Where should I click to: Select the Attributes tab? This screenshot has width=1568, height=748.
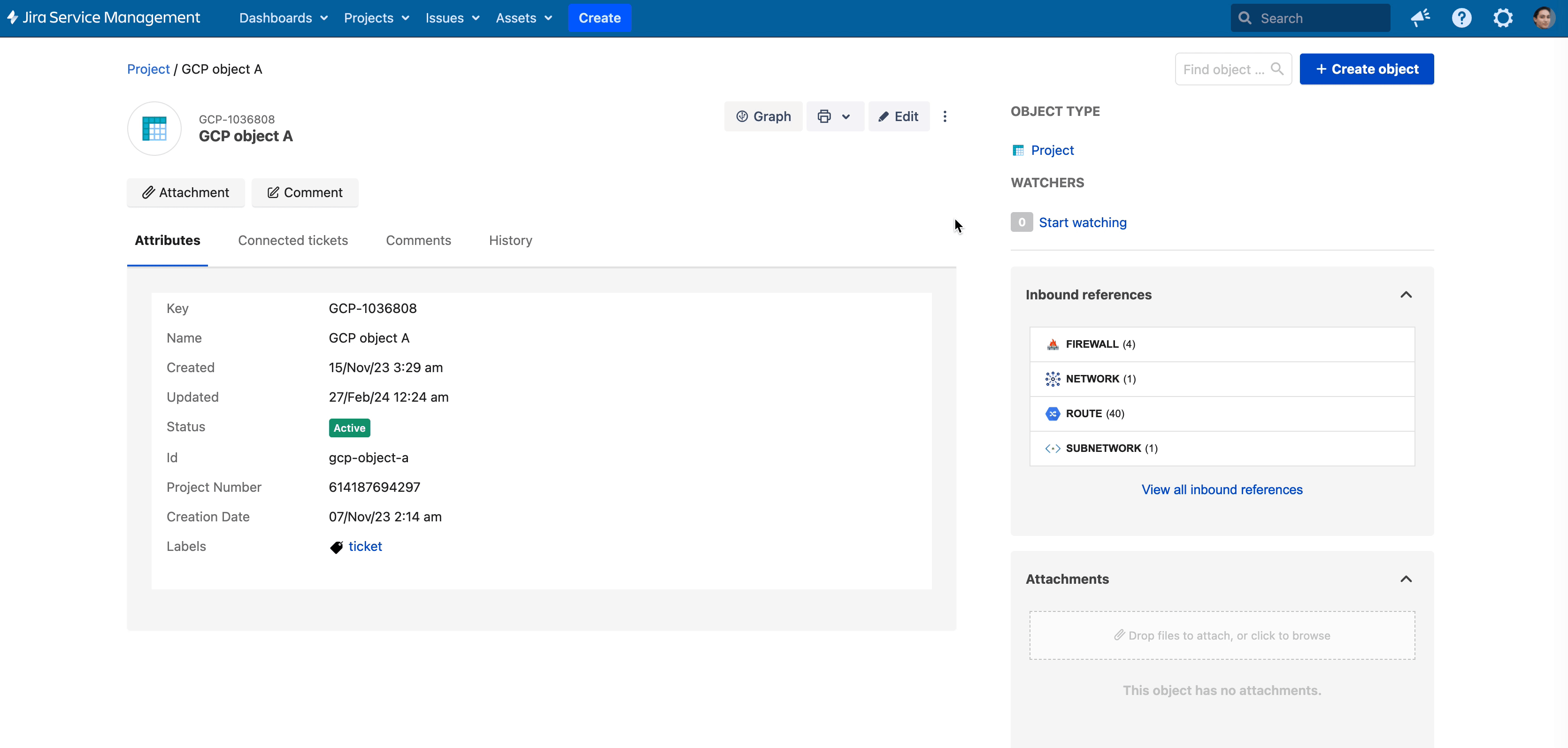pos(168,240)
